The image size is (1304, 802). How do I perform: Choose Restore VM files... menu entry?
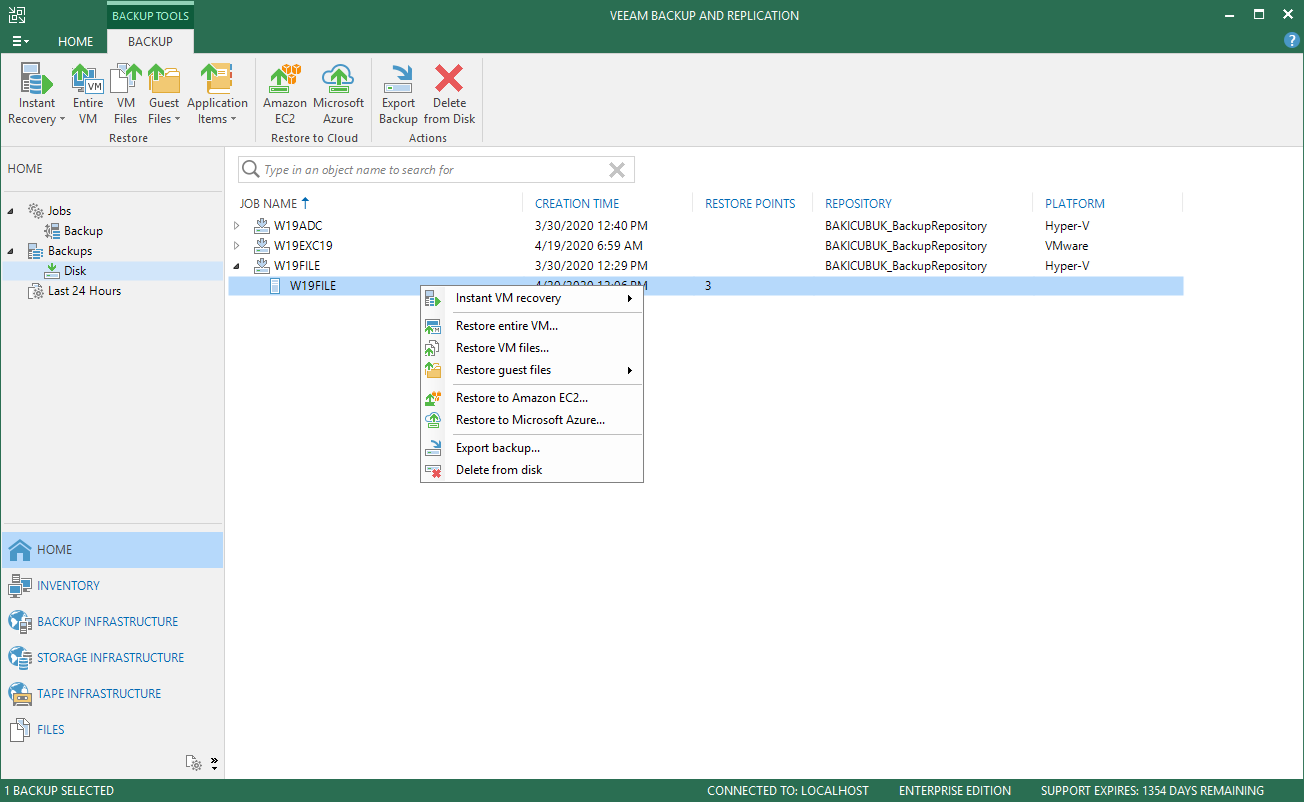coord(532,348)
